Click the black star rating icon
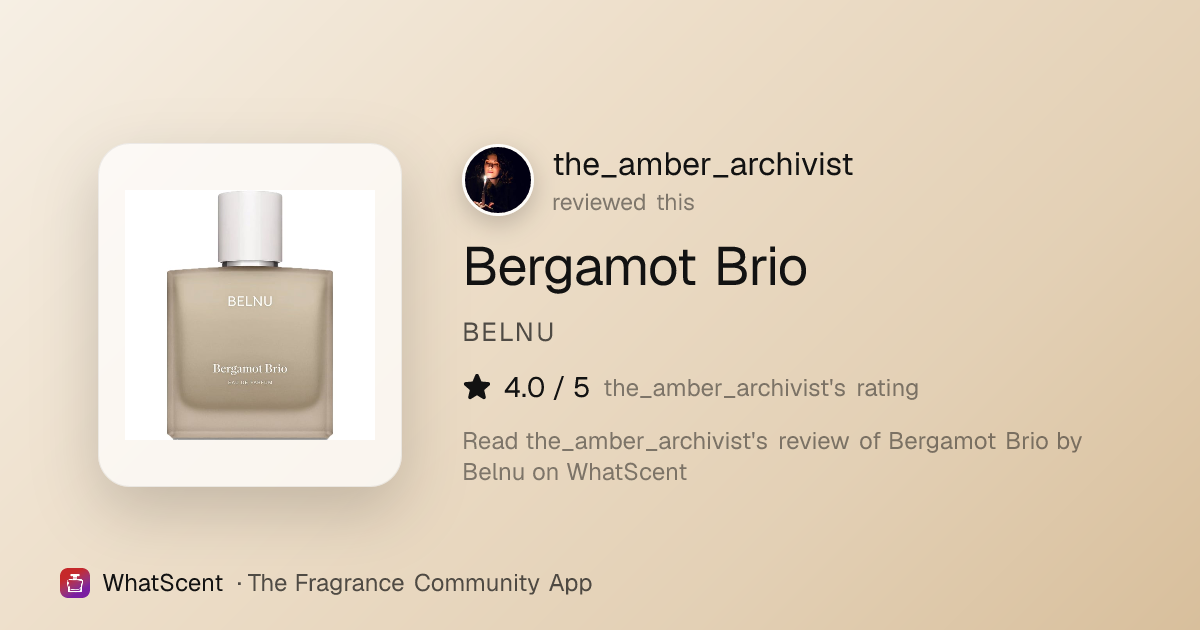The image size is (1200, 630). coord(477,387)
